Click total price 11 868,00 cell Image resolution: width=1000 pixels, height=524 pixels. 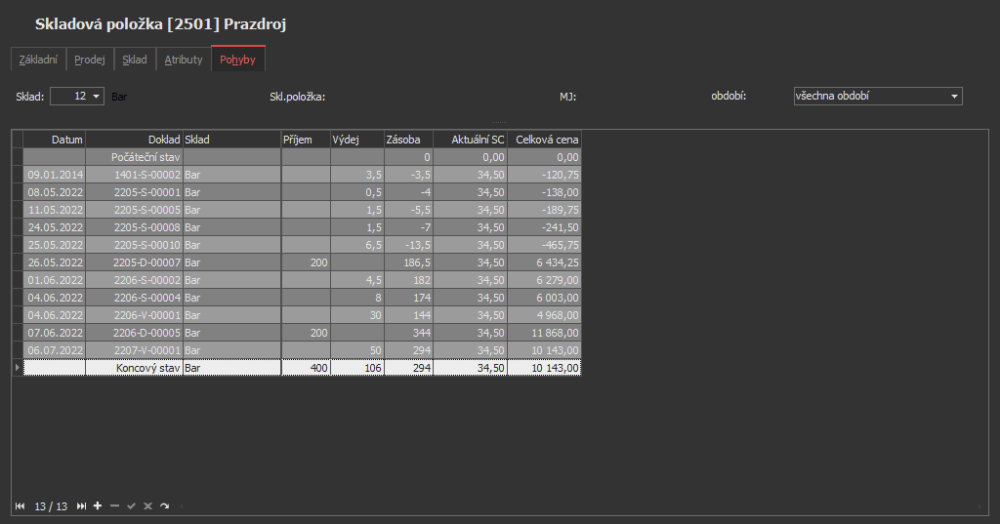[544, 332]
